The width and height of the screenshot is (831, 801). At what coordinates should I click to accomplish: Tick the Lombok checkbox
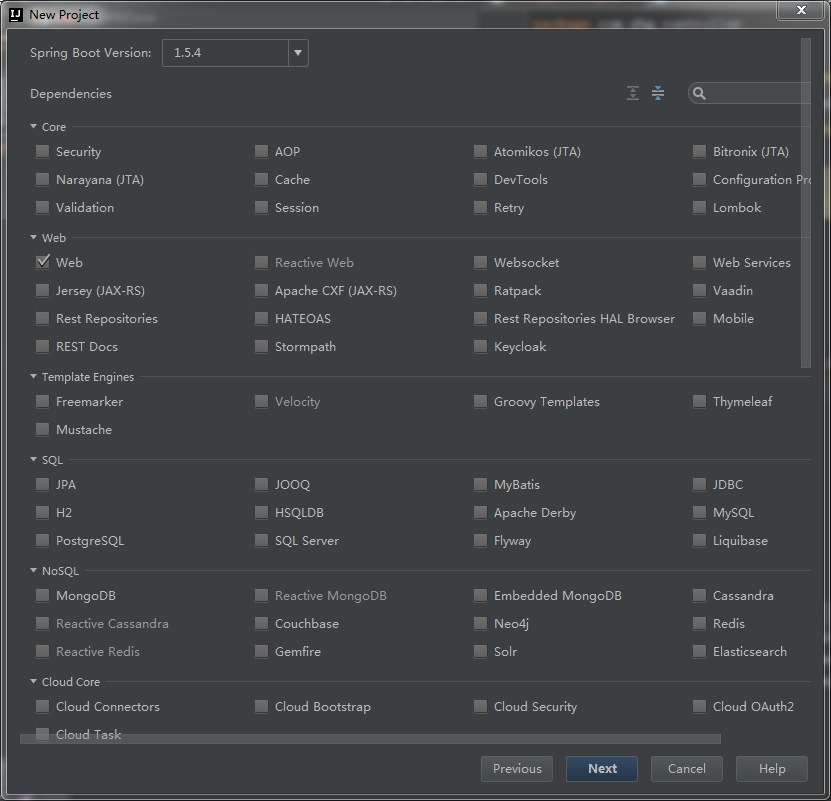point(699,208)
